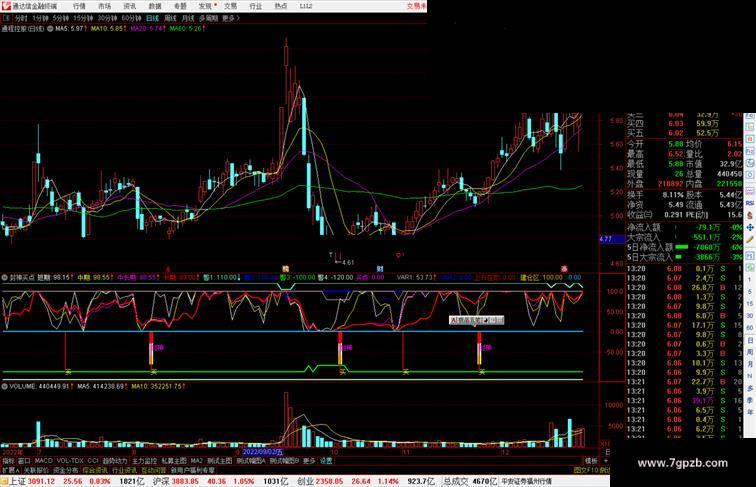Image resolution: width=756 pixels, height=487 pixels.
Task: Open the 交易 menu
Action: tap(230, 6)
